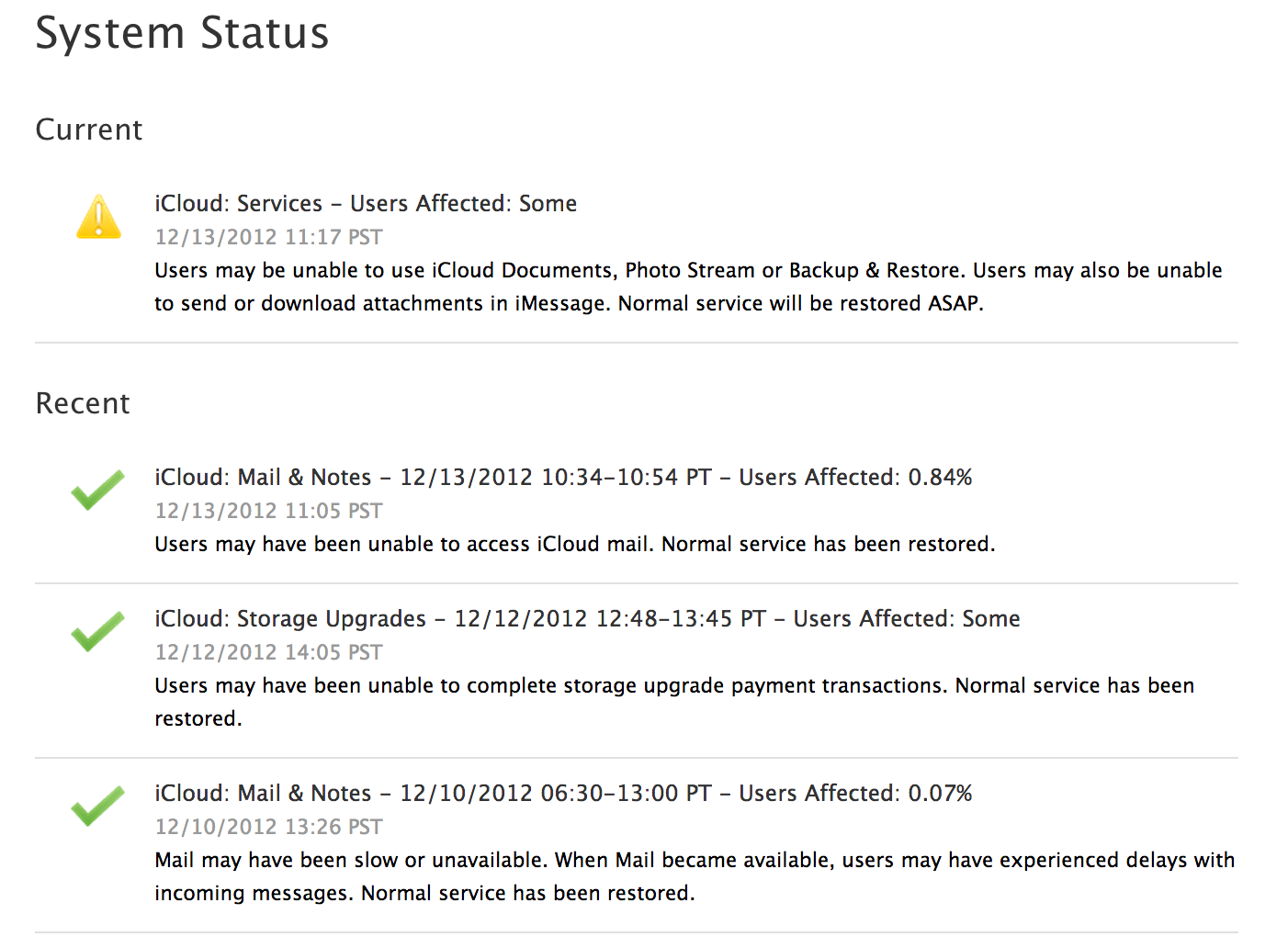The height and width of the screenshot is (948, 1288).
Task: Click unable to access iCloud mail description
Action: click(x=575, y=544)
